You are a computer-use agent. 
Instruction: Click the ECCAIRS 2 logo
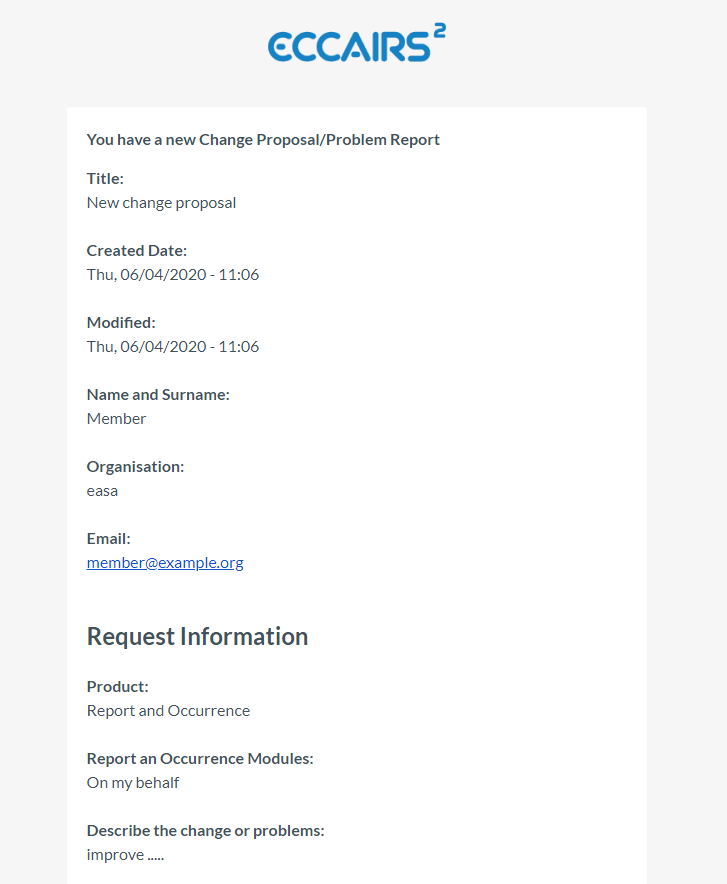[x=357, y=42]
